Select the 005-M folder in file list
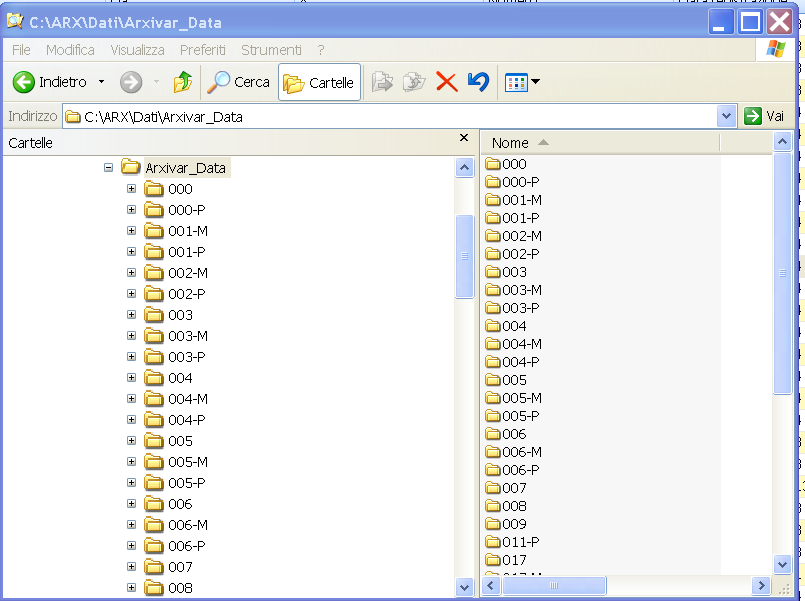 pos(521,398)
